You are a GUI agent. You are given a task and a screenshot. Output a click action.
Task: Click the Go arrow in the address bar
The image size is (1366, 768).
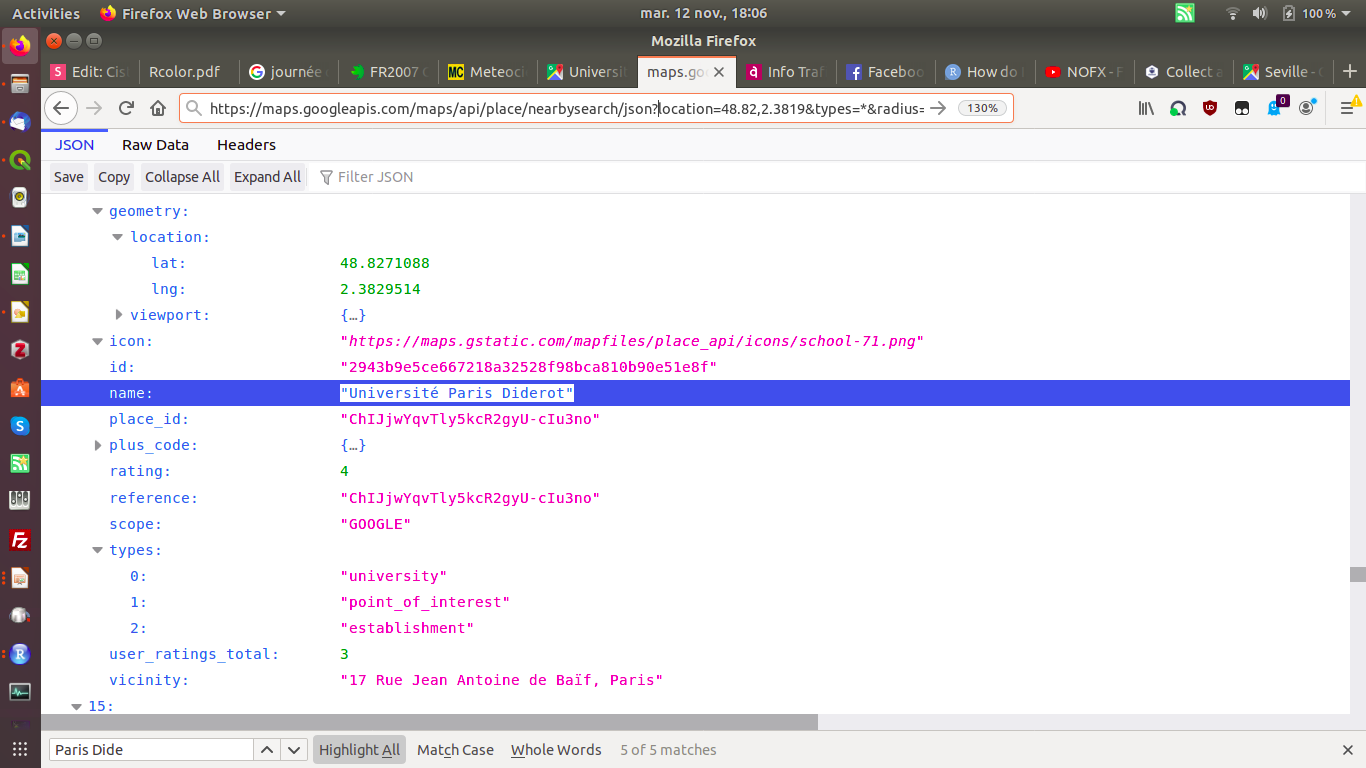coord(938,108)
